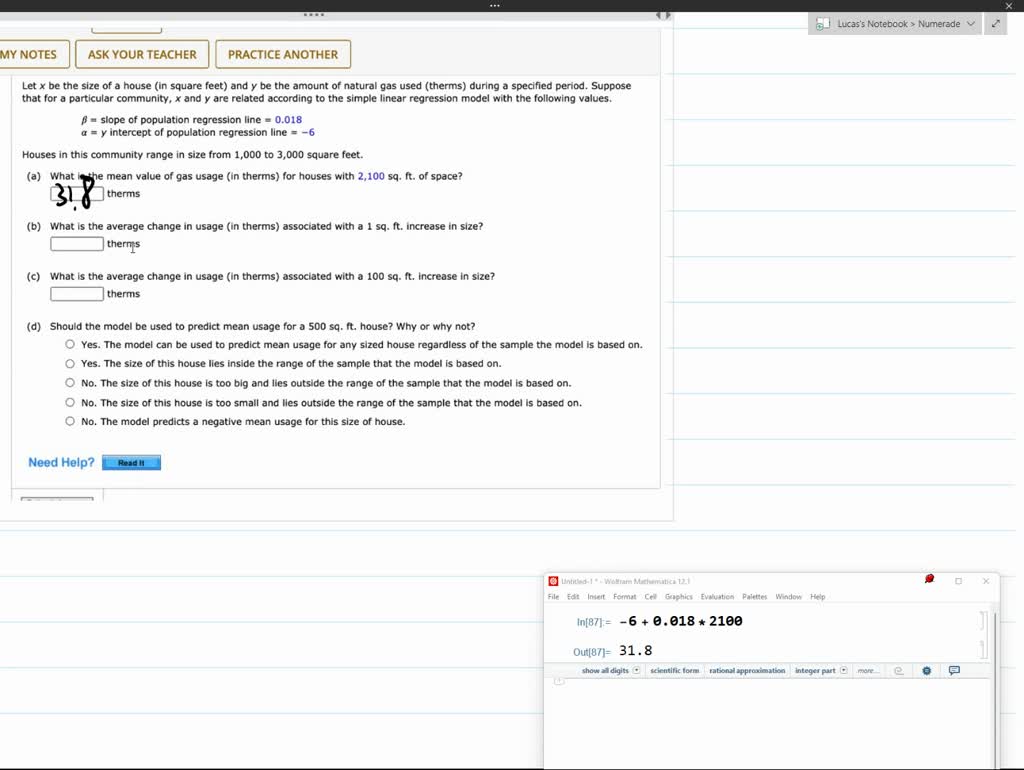Click the part (b) therms answer field

[x=77, y=244]
